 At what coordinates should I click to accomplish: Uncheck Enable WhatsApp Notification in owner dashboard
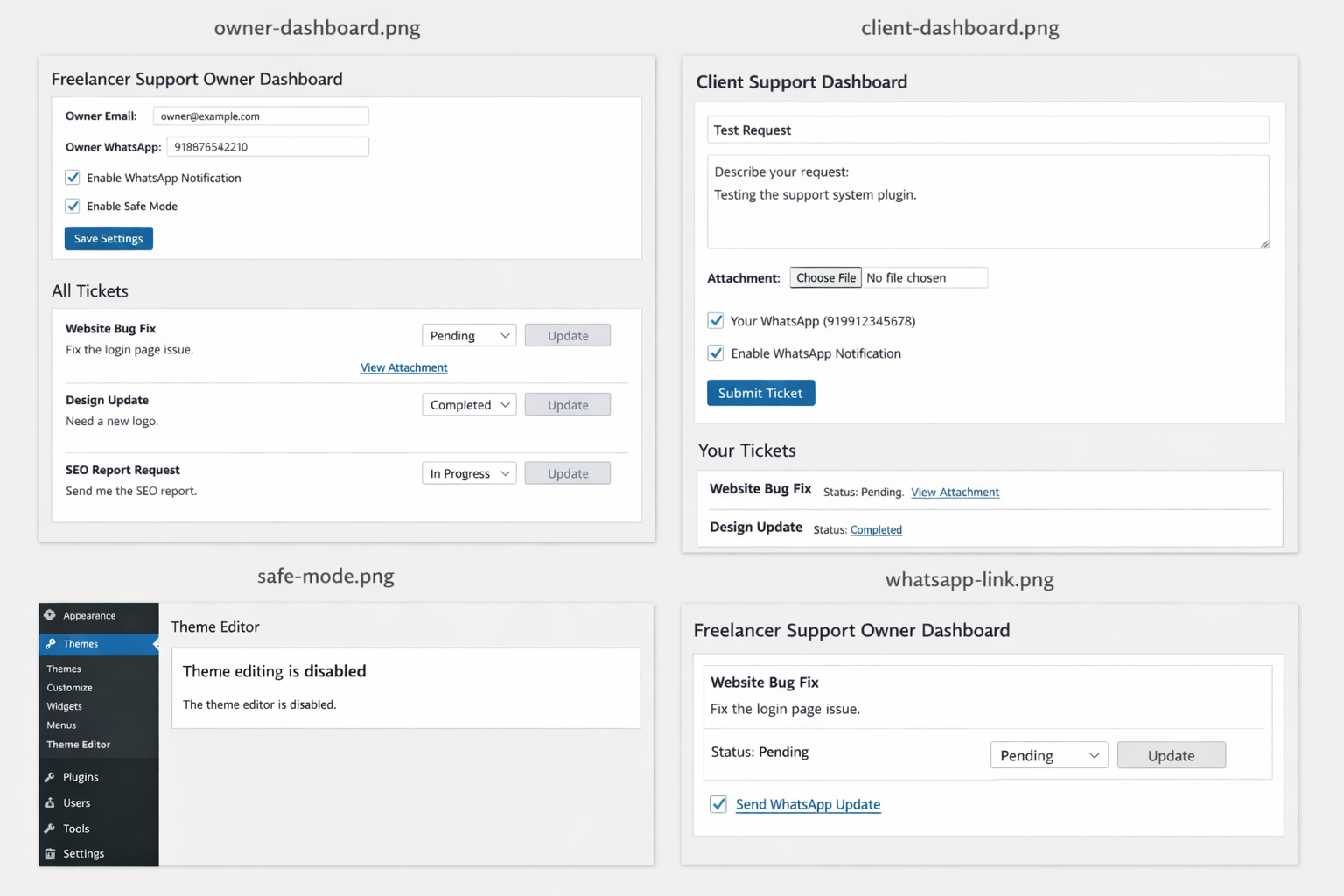click(72, 177)
